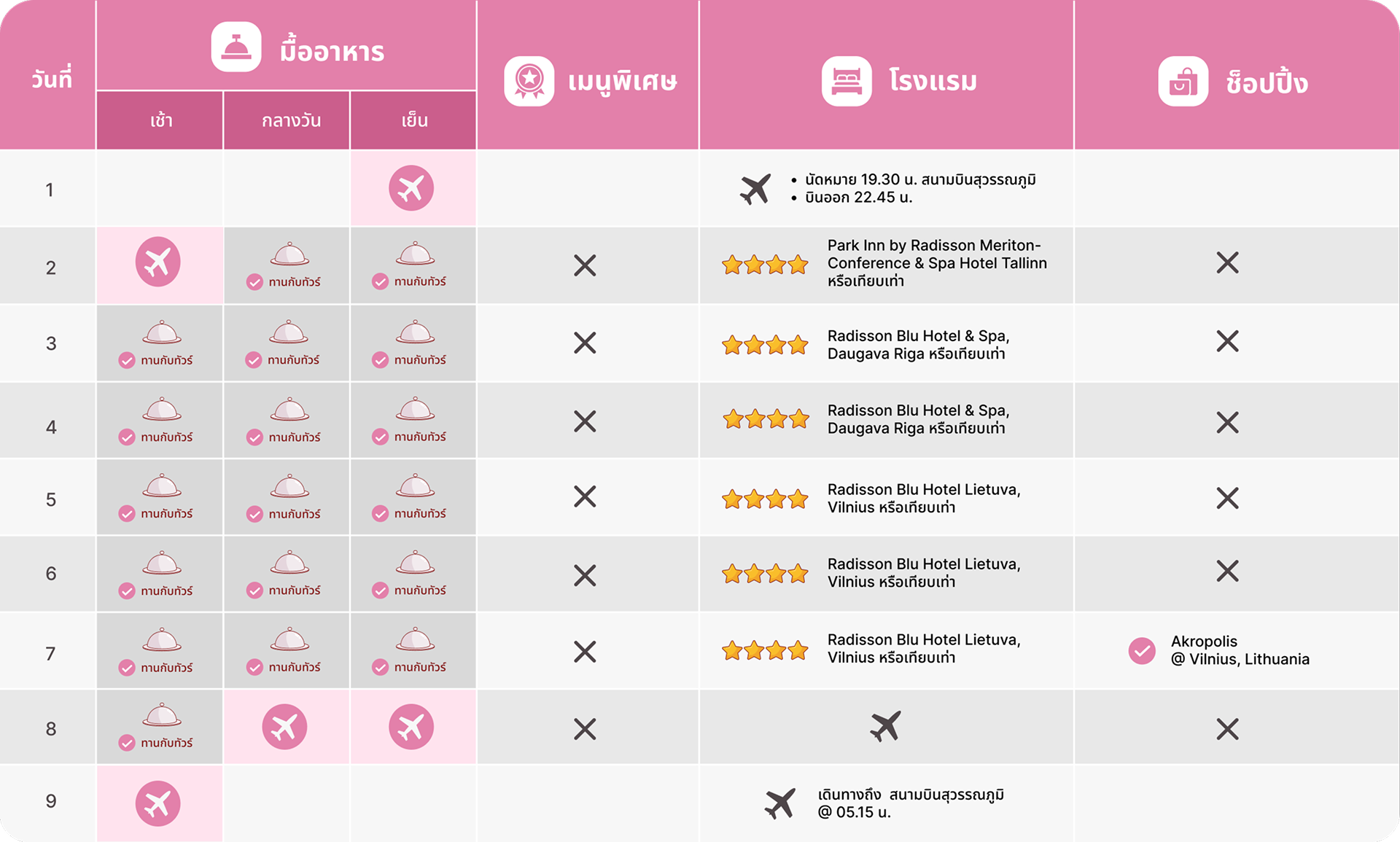Select the เย็น dinner column header
Image resolution: width=1400 pixels, height=842 pixels.
(414, 120)
